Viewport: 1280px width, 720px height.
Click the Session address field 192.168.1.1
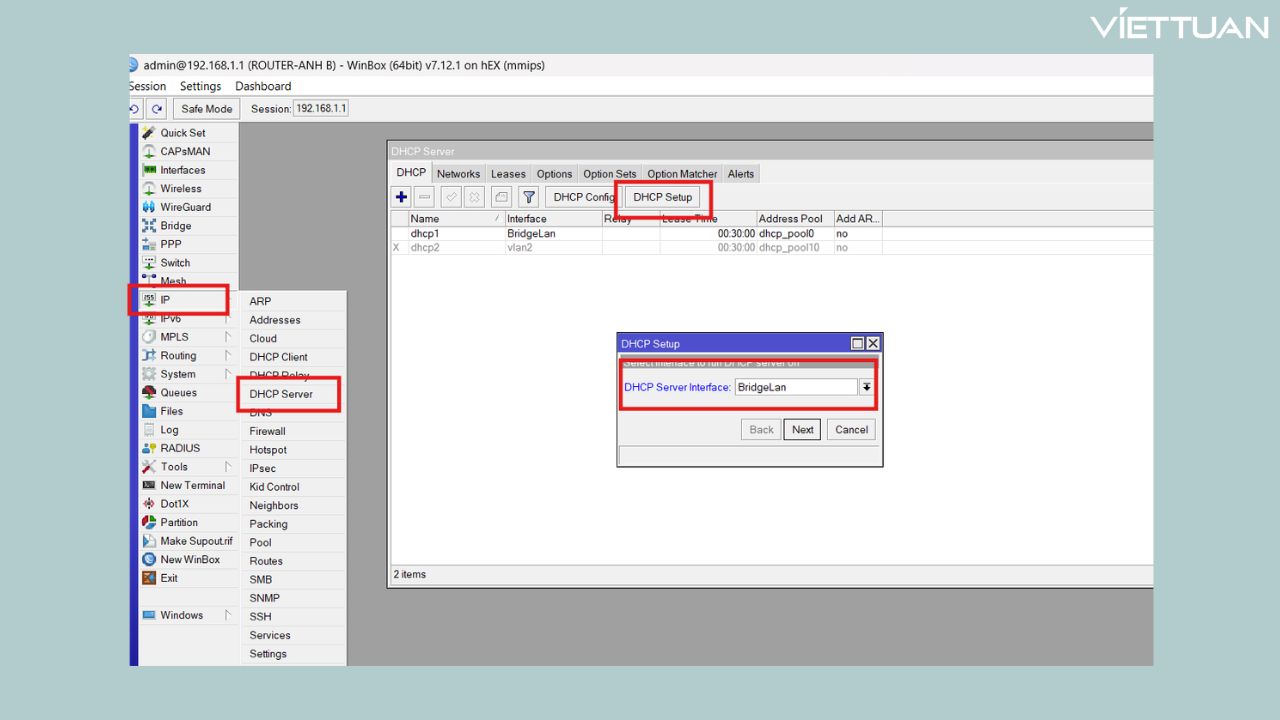tap(321, 108)
